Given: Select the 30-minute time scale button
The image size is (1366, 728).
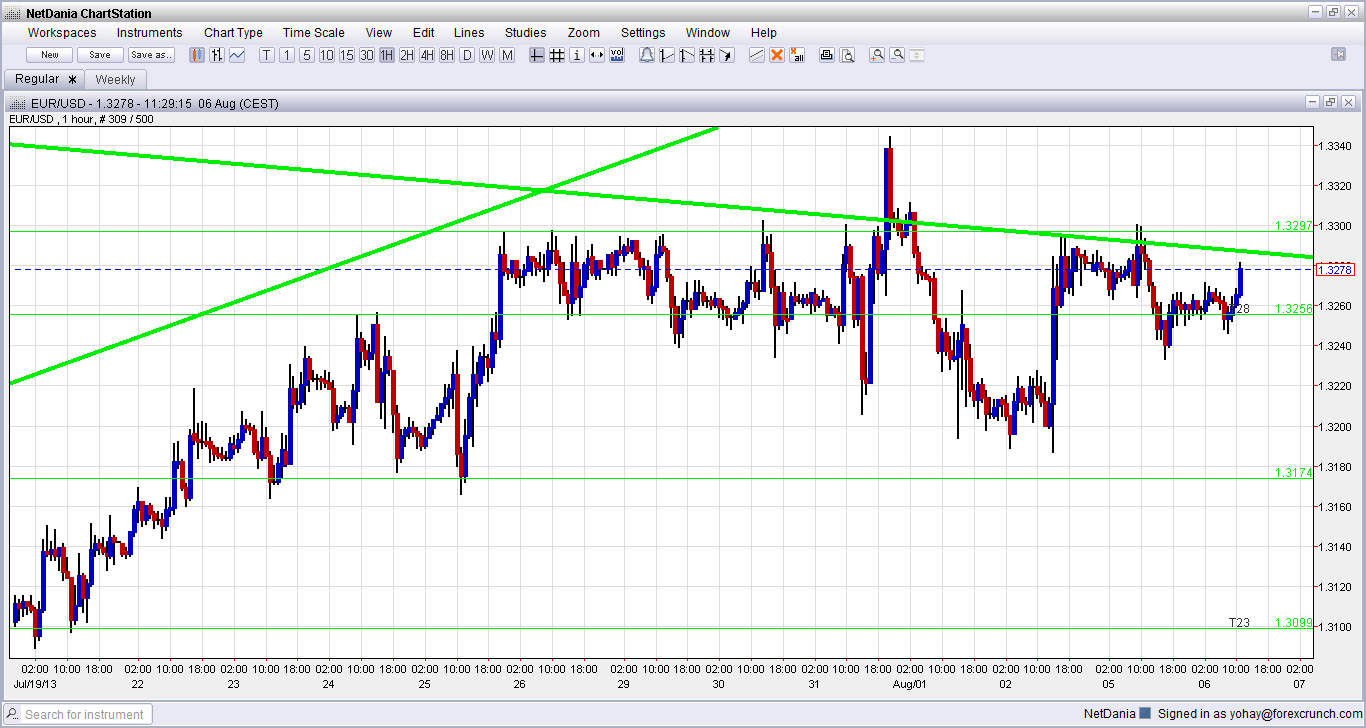Looking at the screenshot, I should pos(367,55).
